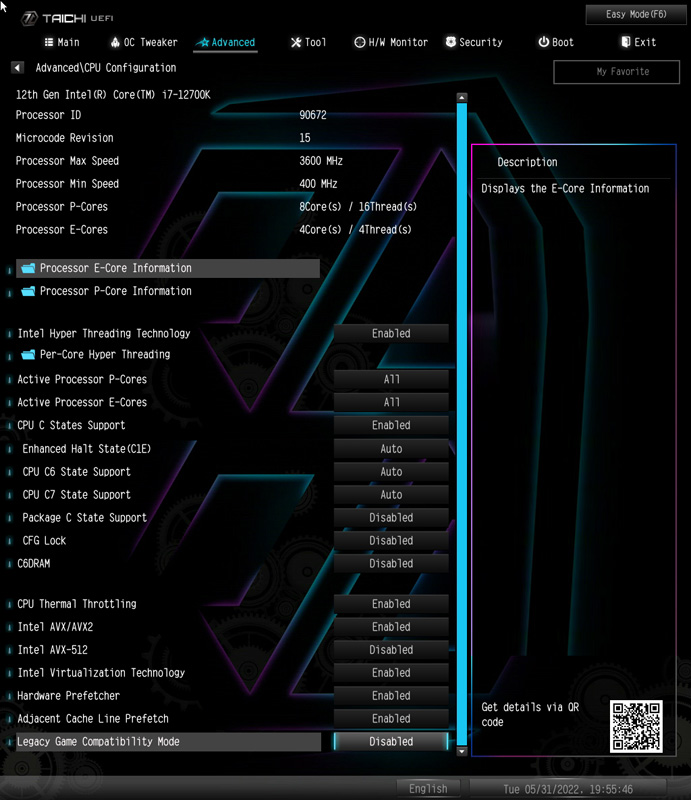The image size is (691, 800).
Task: Select the Intel Hyper Threading Technology label
Action: point(104,333)
